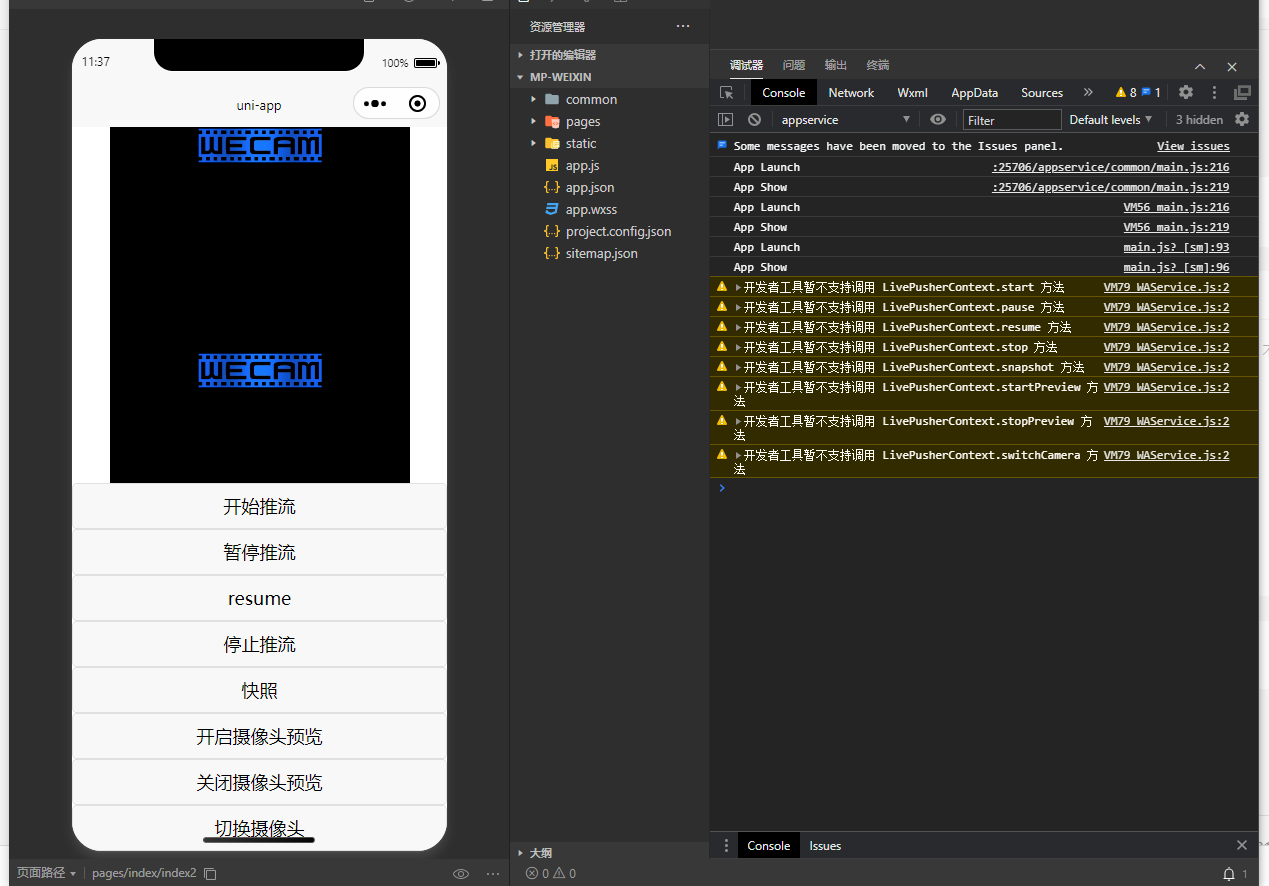Select the 输出 tab
The height and width of the screenshot is (886, 1269).
[x=836, y=65]
